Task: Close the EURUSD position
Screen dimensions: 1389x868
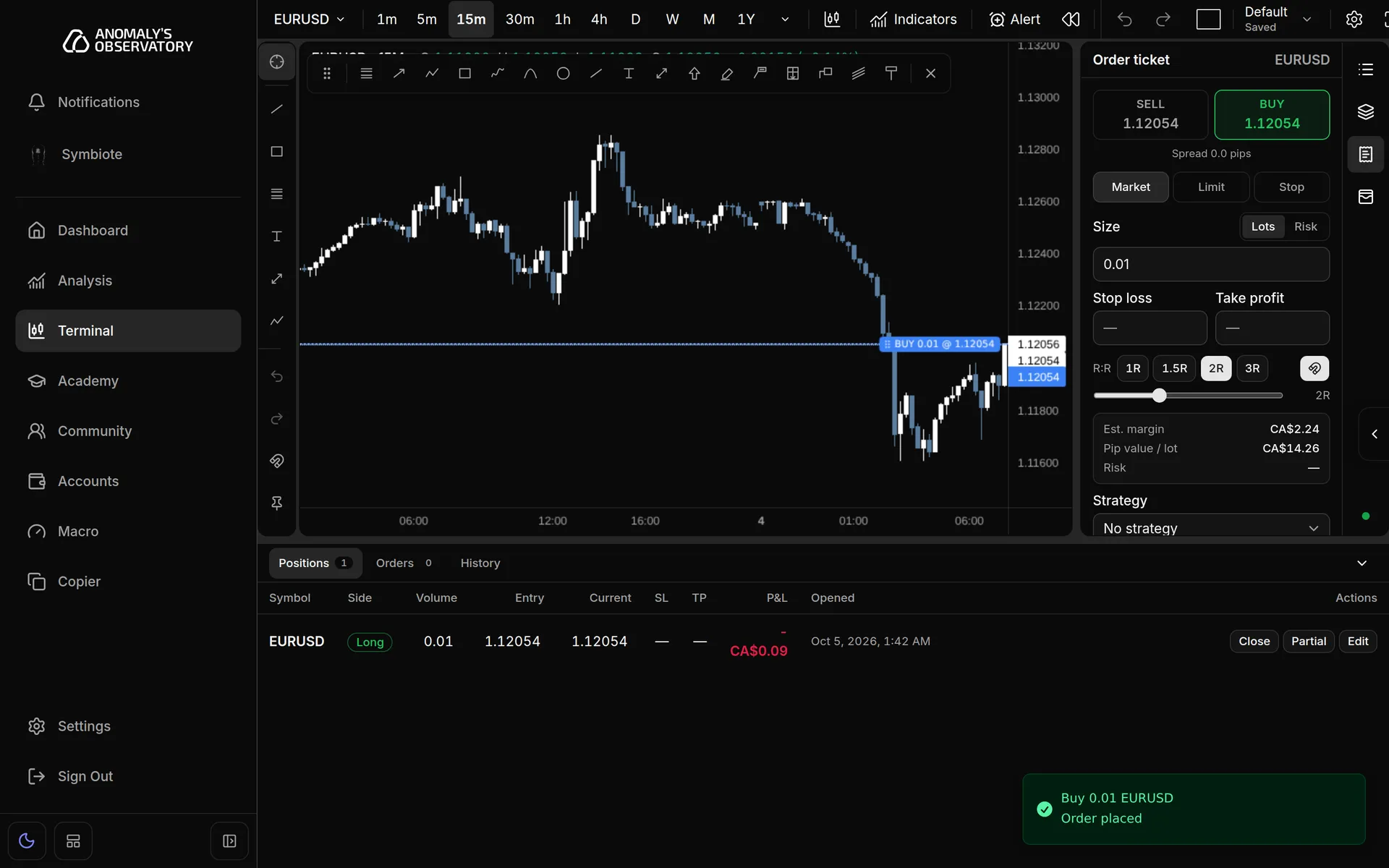Action: pyautogui.click(x=1254, y=641)
